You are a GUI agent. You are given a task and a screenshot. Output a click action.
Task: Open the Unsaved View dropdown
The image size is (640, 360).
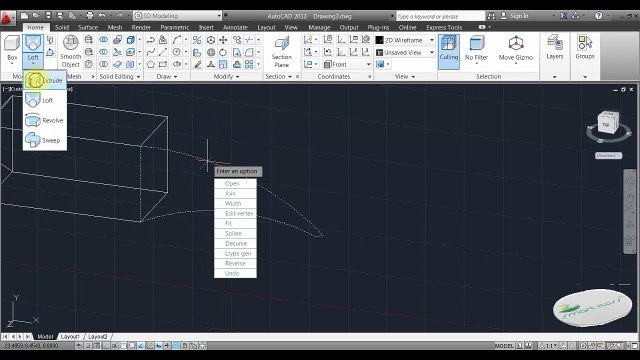click(404, 52)
